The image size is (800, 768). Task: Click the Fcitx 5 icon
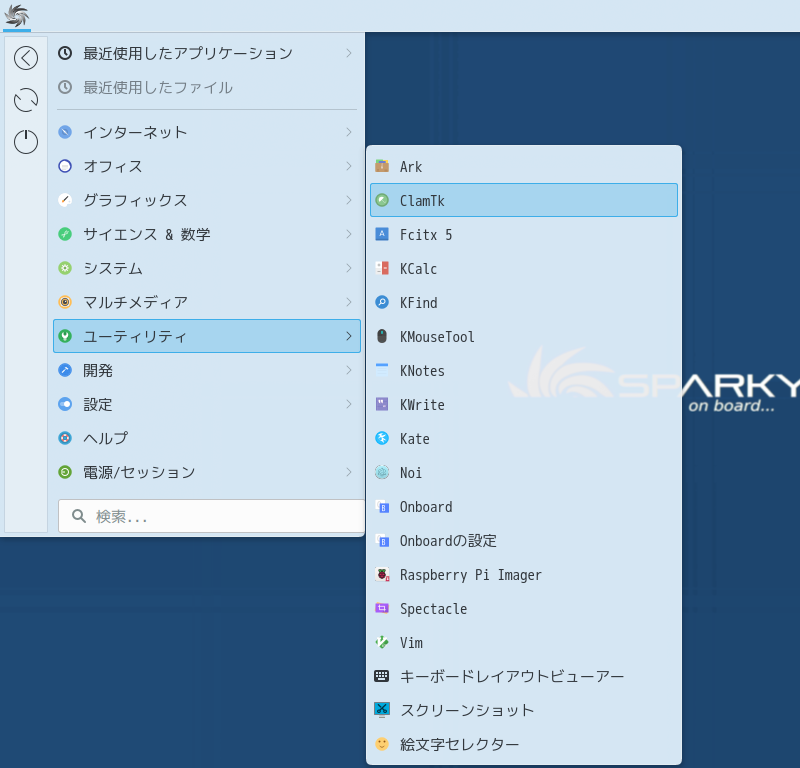click(382, 234)
